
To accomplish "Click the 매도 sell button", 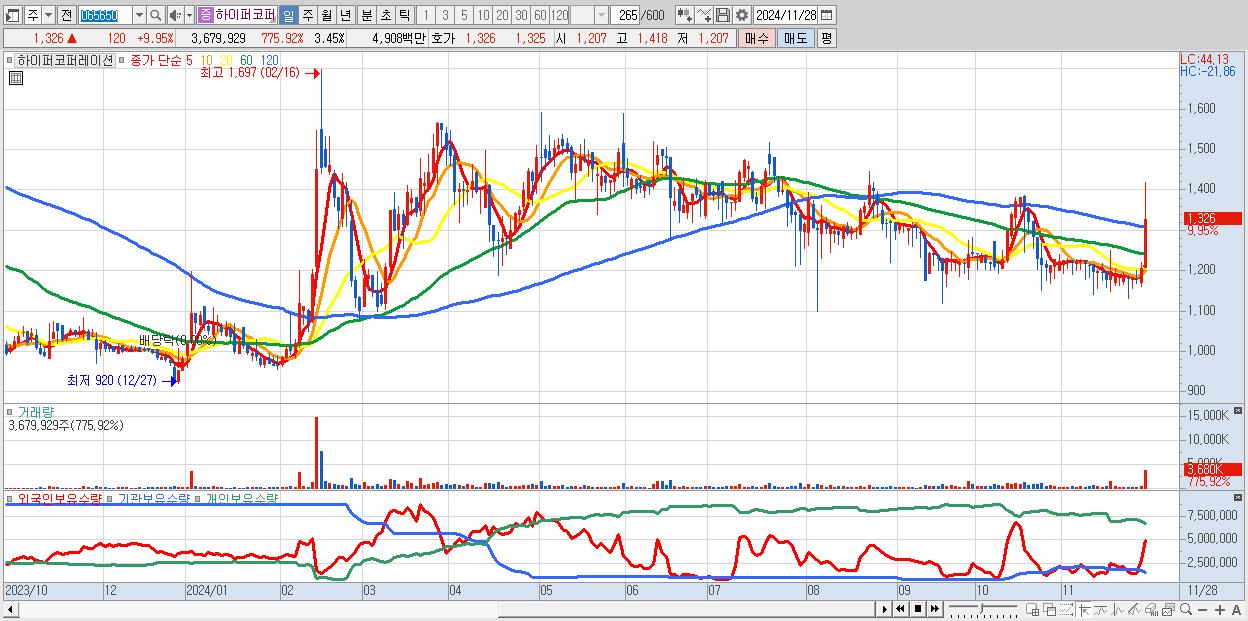I will [x=796, y=38].
